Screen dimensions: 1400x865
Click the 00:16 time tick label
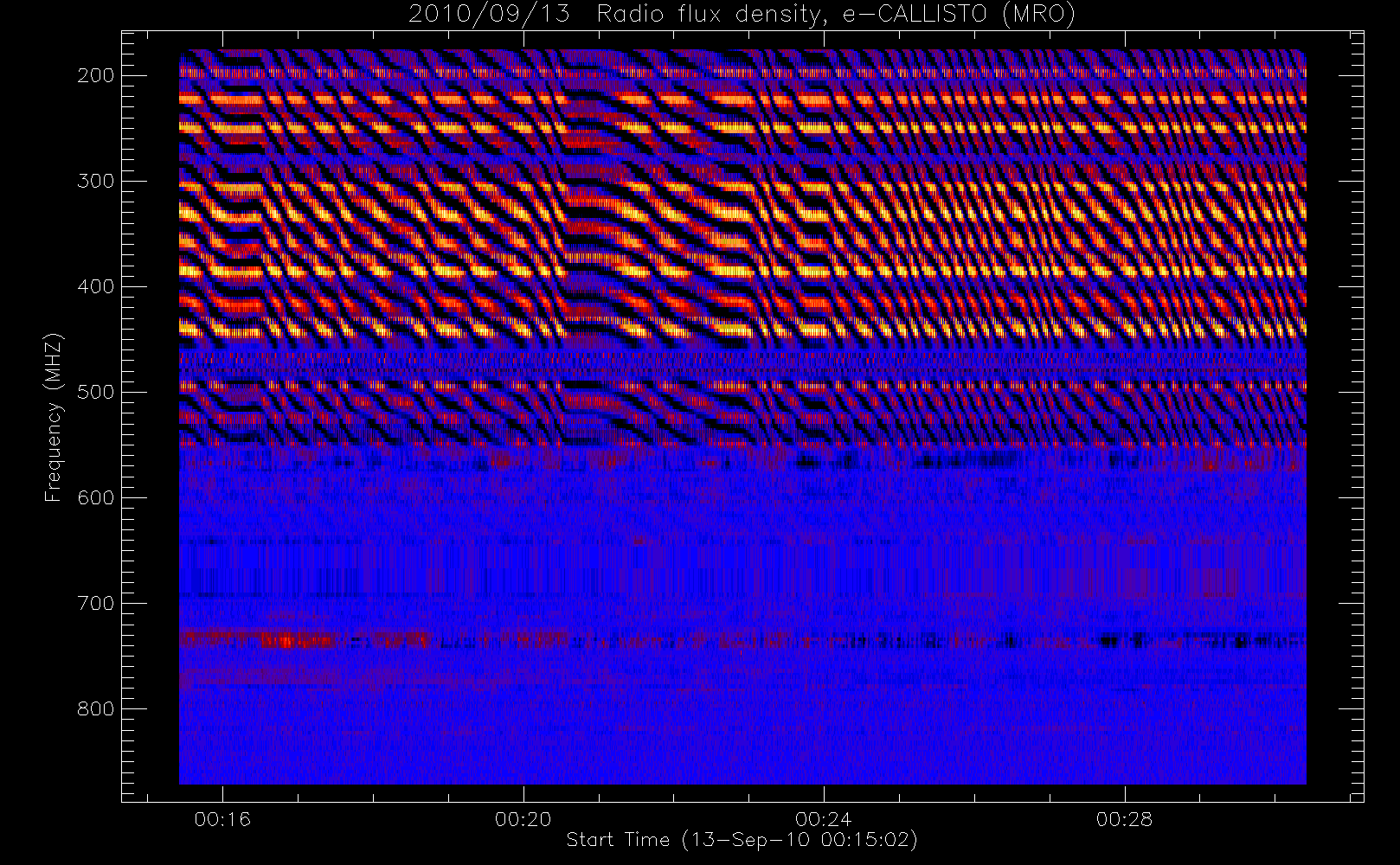[222, 819]
